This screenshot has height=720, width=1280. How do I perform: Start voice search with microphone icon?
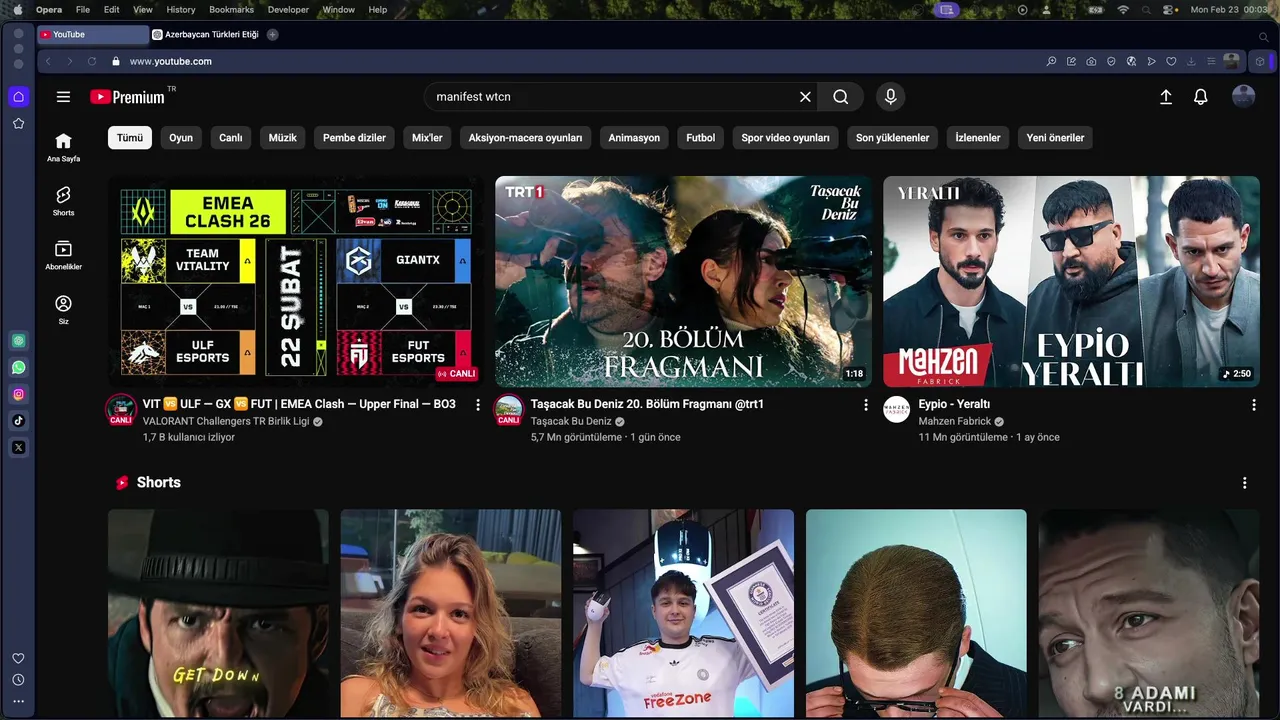point(890,97)
